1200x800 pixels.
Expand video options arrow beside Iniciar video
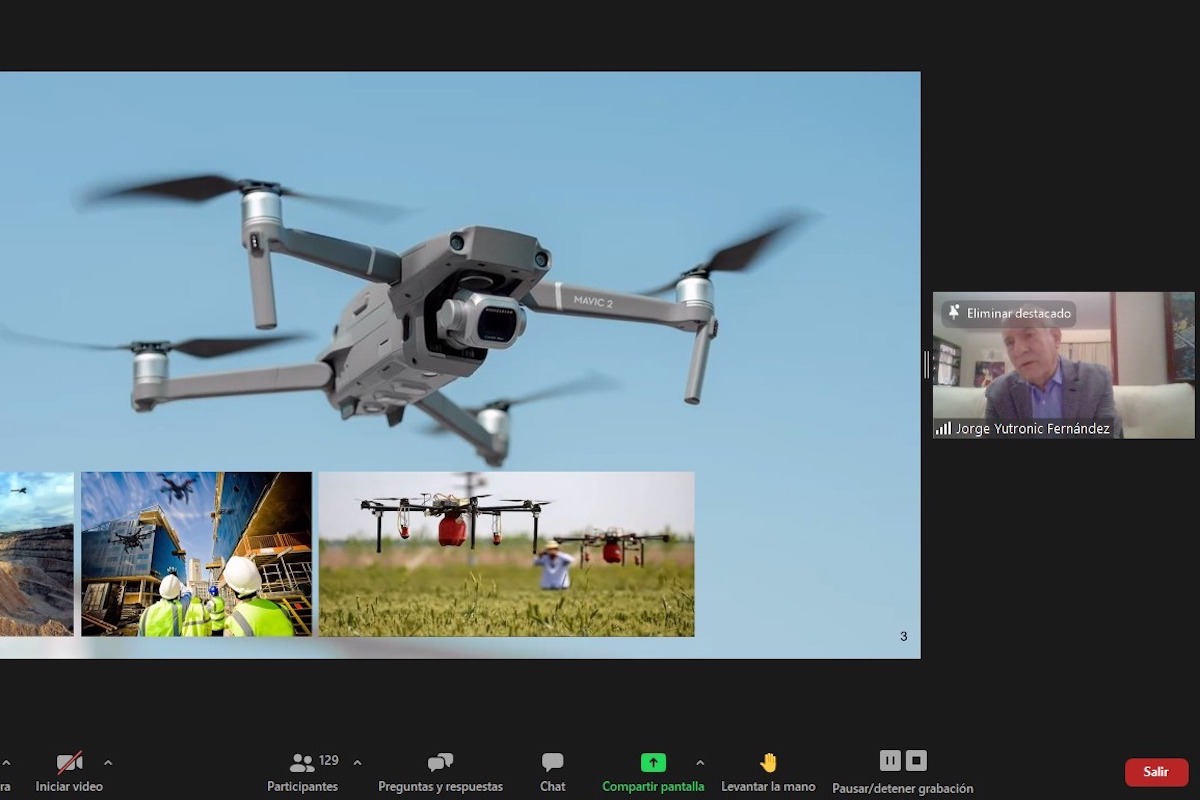tap(108, 763)
